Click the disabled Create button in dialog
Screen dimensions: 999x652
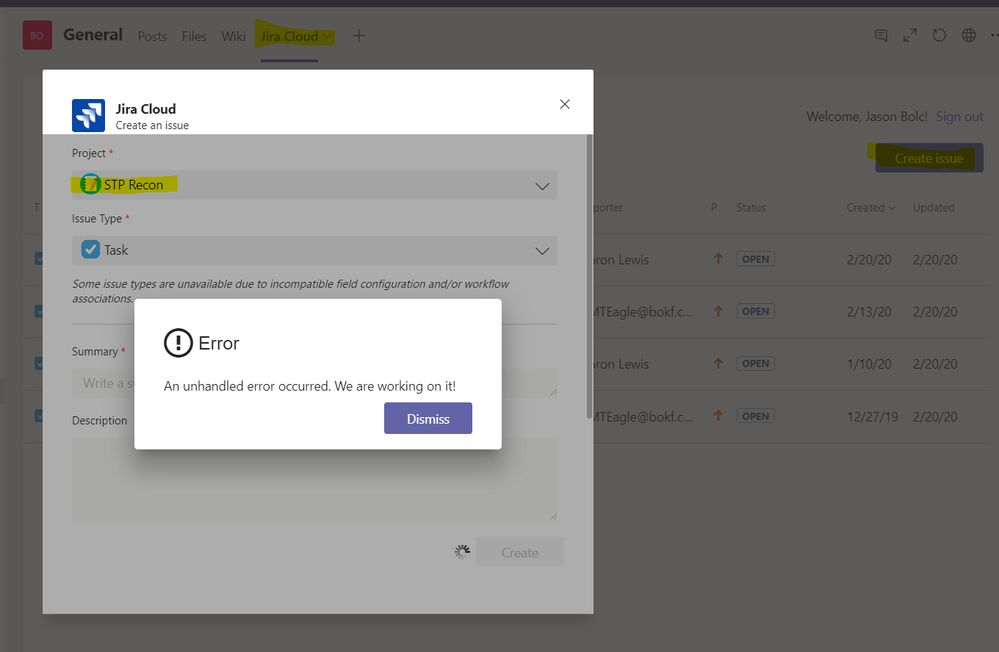[x=519, y=552]
